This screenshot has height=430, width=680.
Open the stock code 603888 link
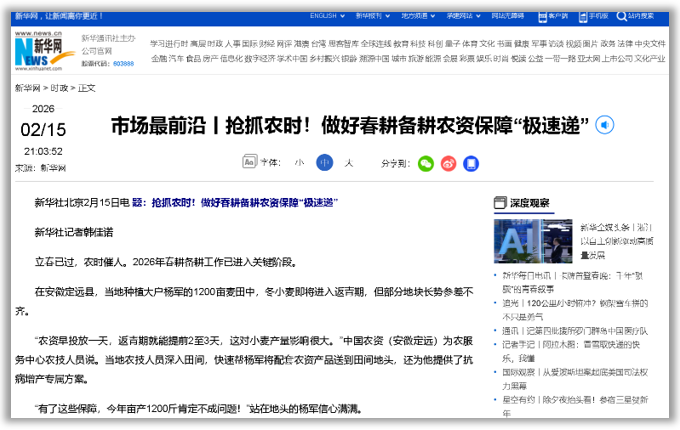[x=123, y=63]
